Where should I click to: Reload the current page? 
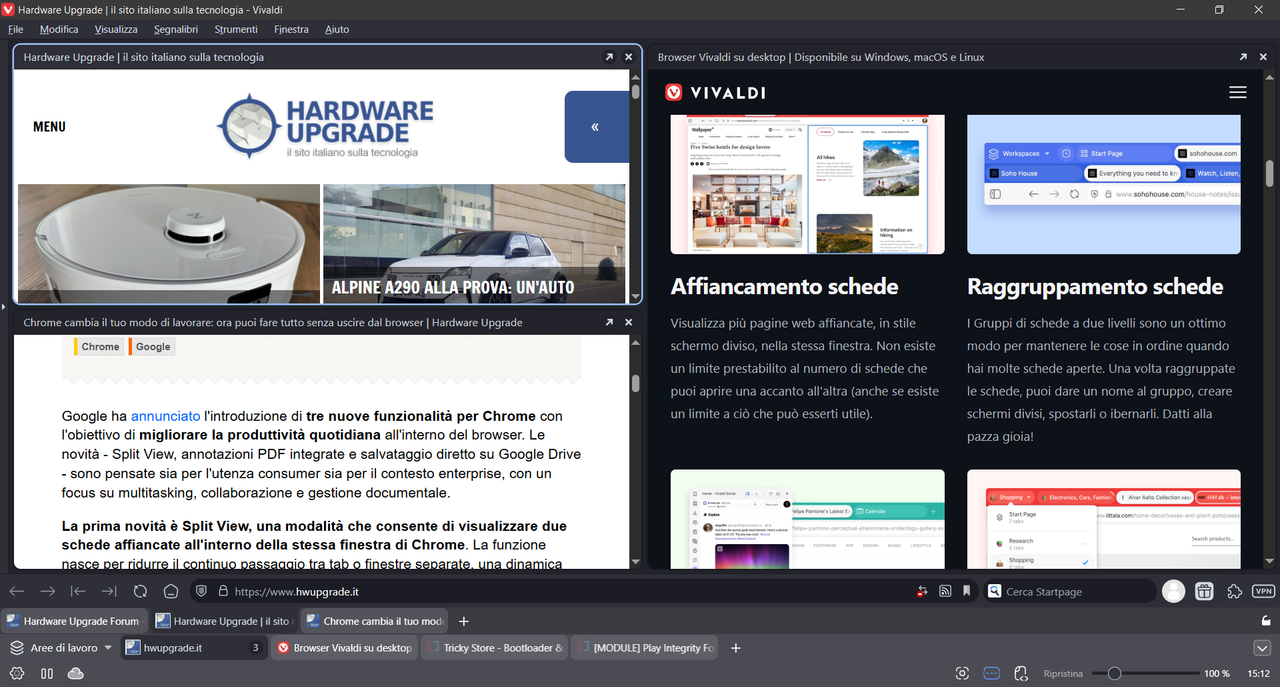tap(140, 591)
